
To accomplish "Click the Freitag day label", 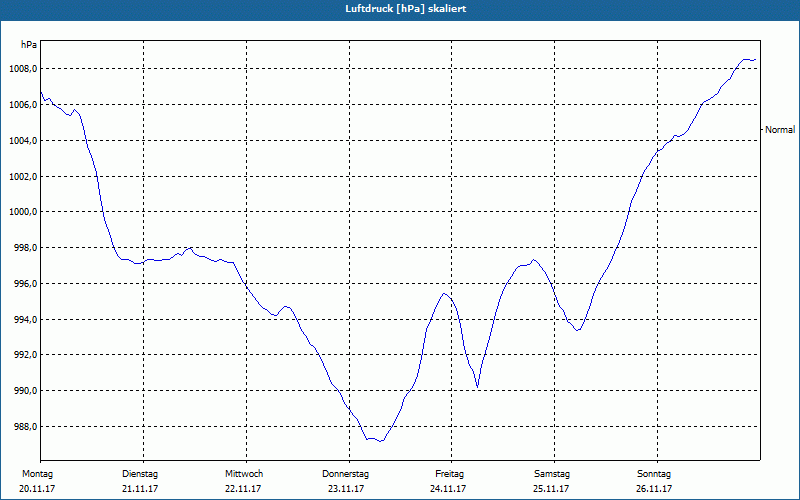I will tap(449, 474).
